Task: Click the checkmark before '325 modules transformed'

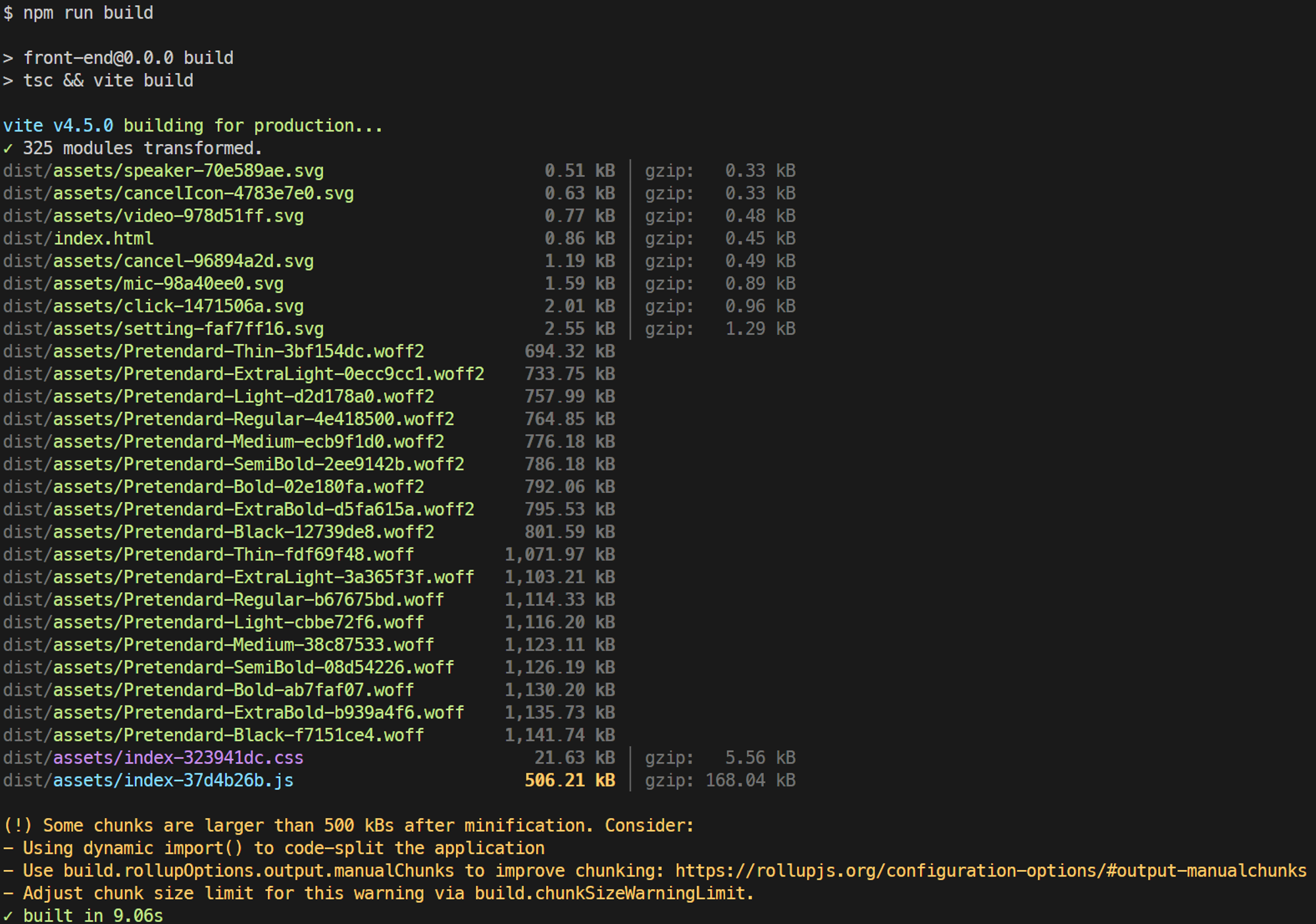Action: [x=8, y=149]
